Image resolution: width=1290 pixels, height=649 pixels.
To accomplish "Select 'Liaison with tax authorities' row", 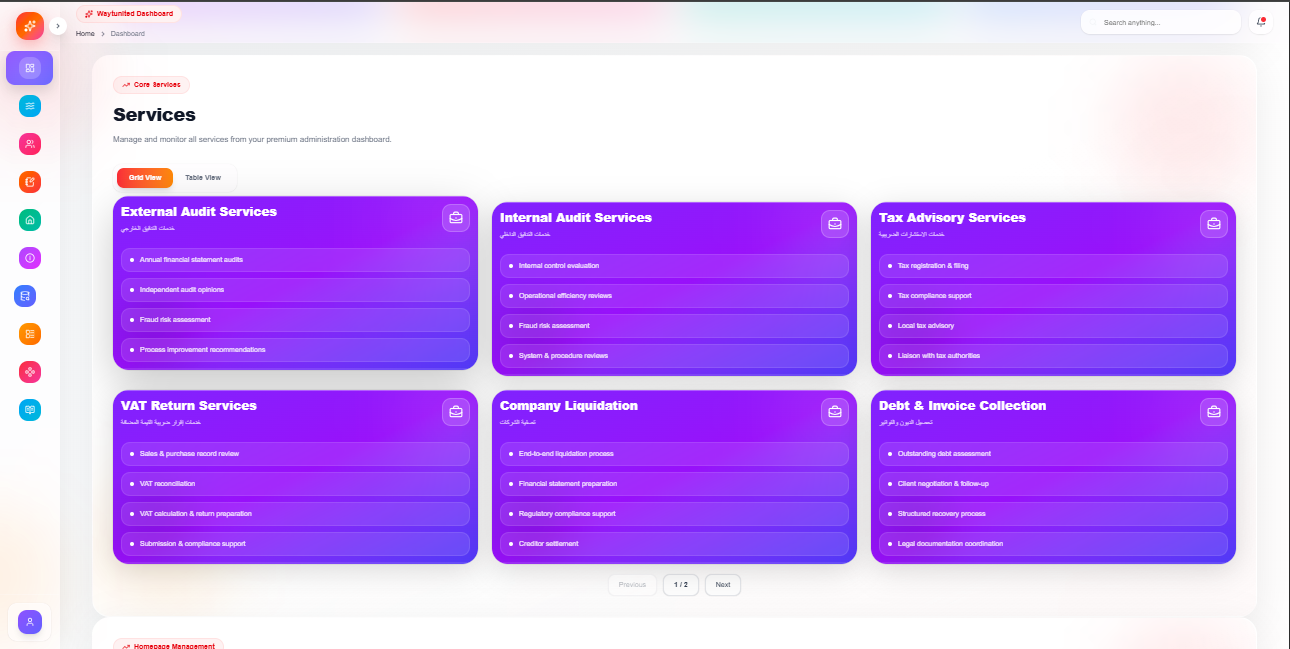I will pyautogui.click(x=1053, y=356).
